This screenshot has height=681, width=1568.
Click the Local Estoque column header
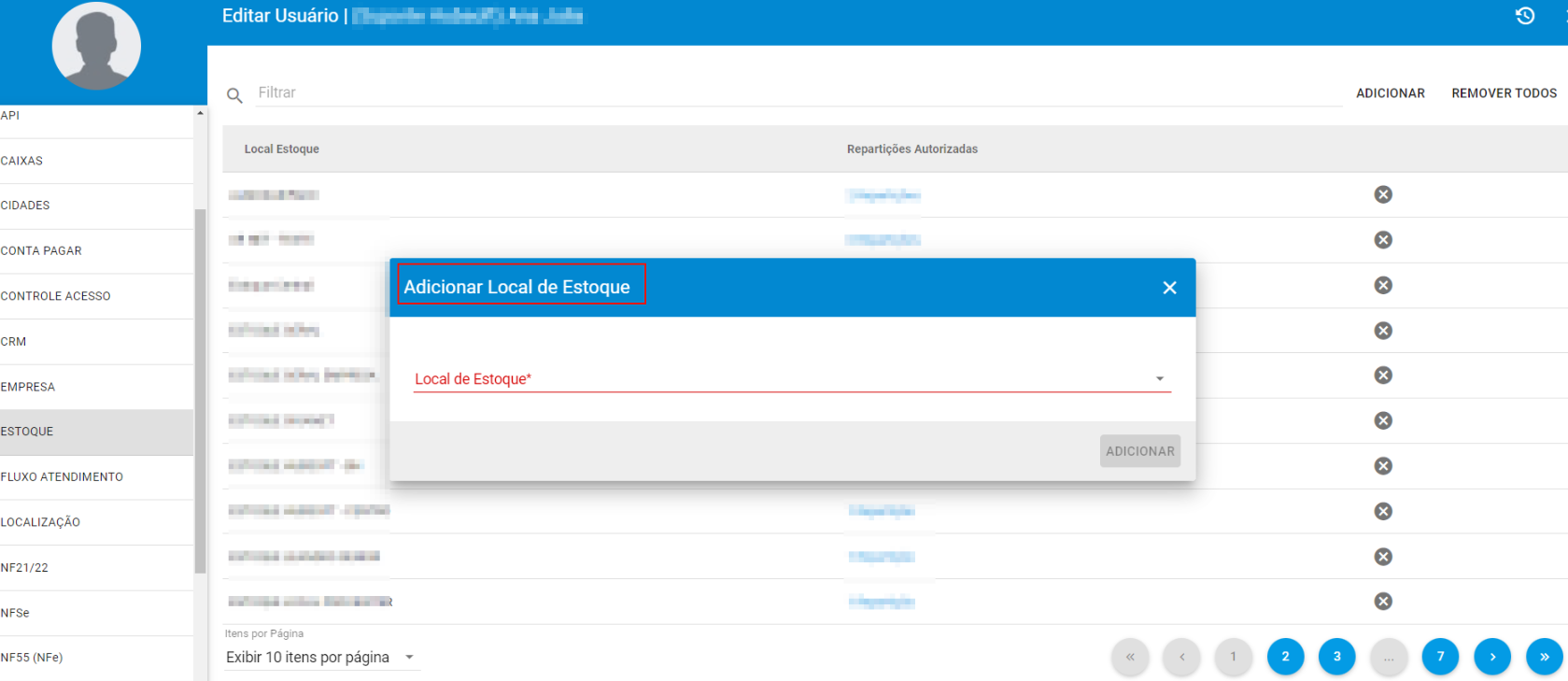point(282,149)
